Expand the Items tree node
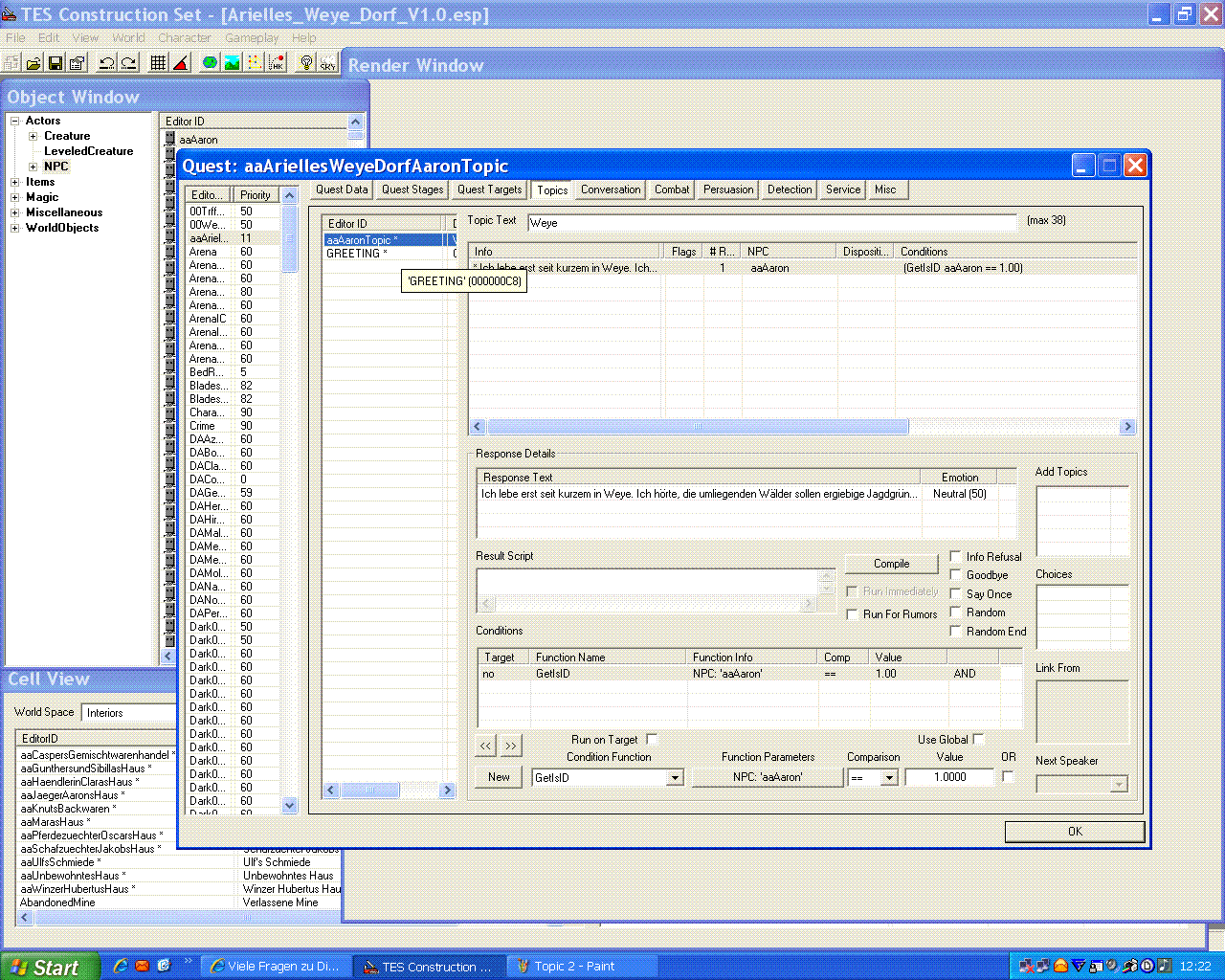The width and height of the screenshot is (1225, 980). [14, 182]
